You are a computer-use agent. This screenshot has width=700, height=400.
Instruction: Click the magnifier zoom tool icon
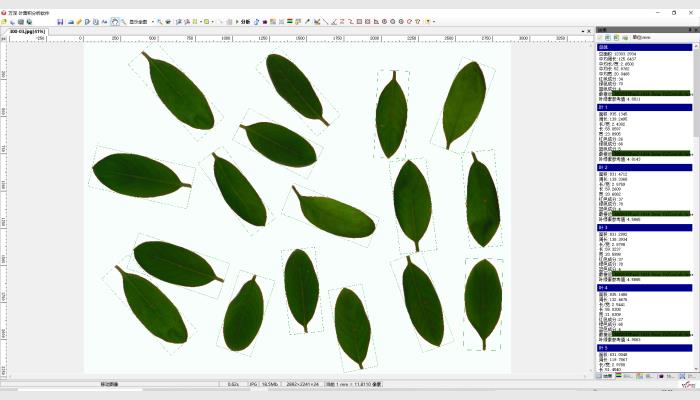(123, 21)
